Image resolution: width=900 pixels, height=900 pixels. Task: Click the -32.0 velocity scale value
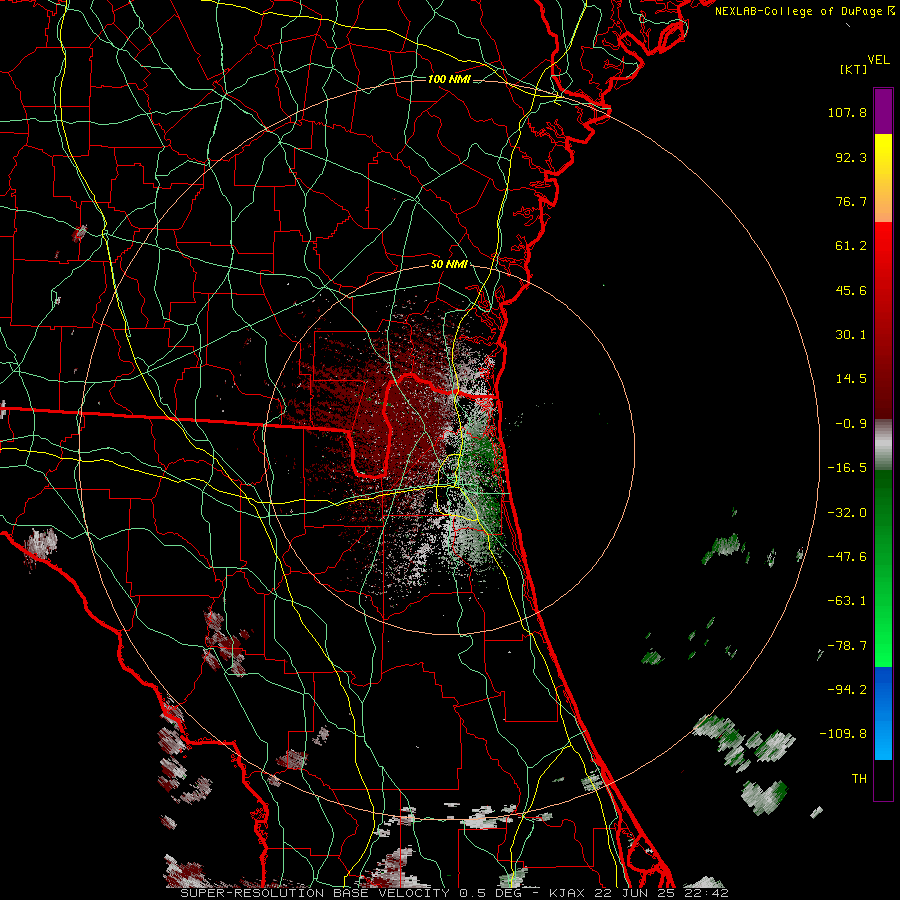pyautogui.click(x=847, y=513)
